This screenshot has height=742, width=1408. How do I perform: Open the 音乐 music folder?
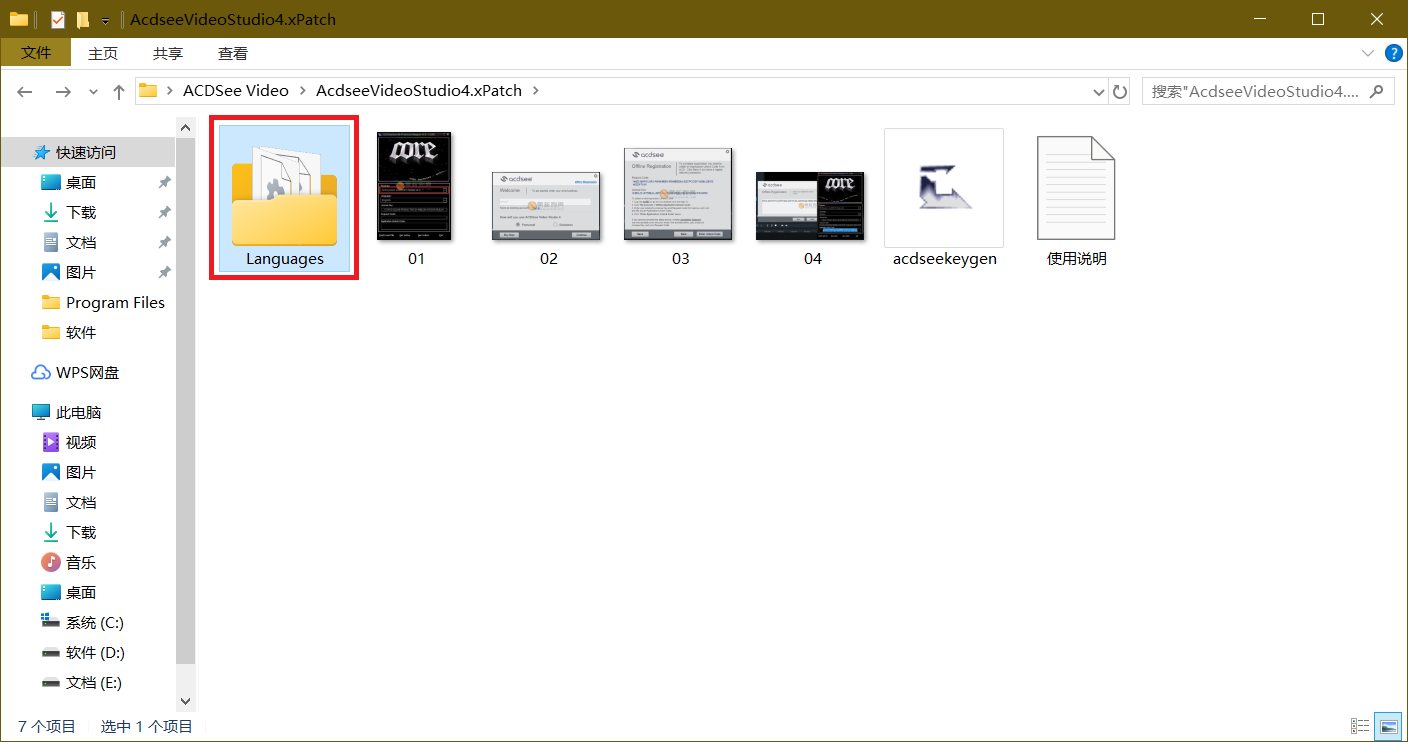pyautogui.click(x=81, y=562)
